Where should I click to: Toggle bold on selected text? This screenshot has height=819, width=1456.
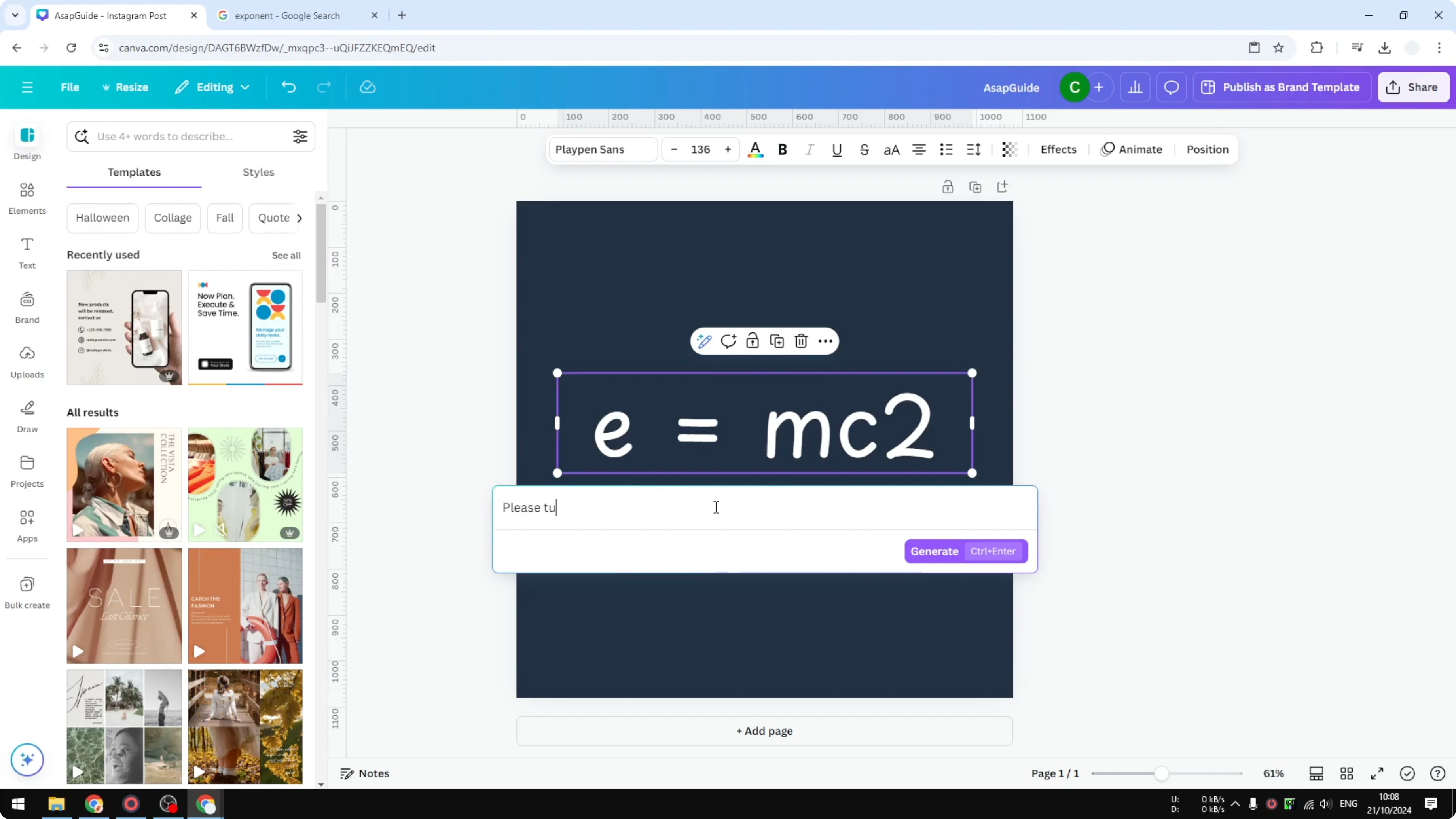pyautogui.click(x=782, y=149)
